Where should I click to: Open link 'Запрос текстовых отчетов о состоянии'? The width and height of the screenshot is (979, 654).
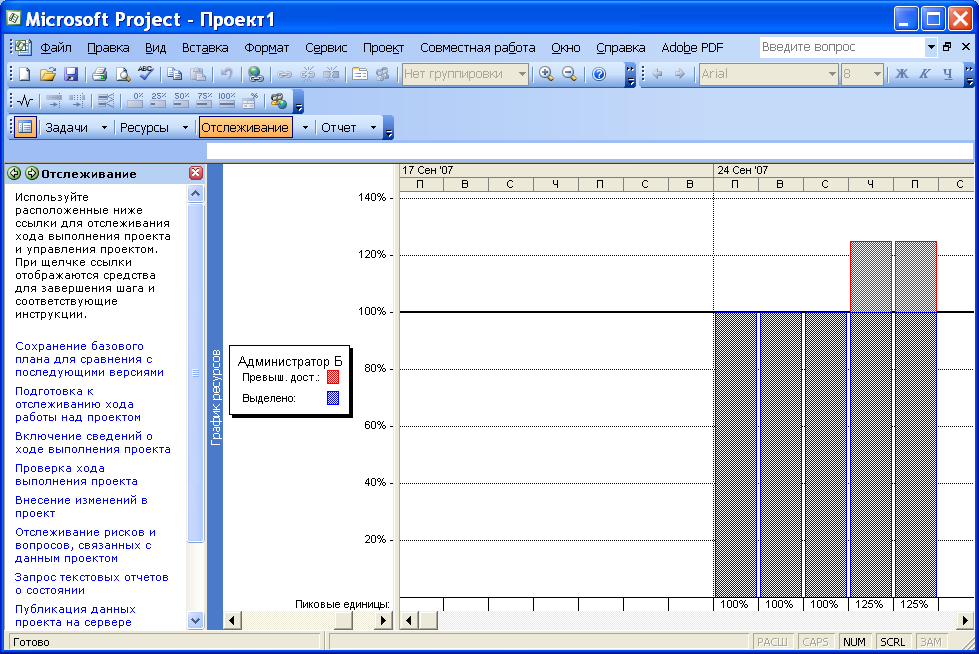click(x=91, y=583)
